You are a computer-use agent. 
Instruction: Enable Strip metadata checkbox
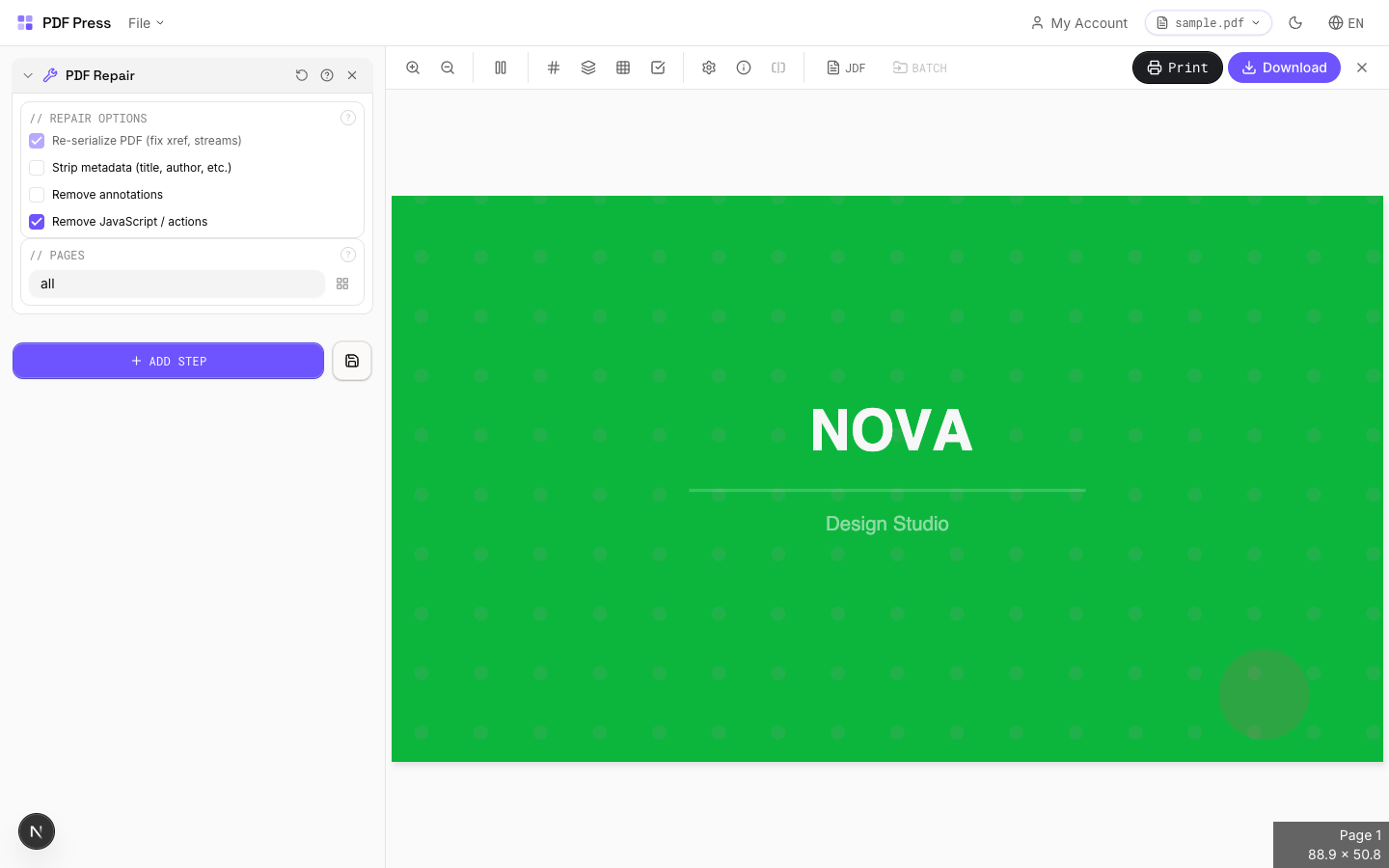(37, 168)
